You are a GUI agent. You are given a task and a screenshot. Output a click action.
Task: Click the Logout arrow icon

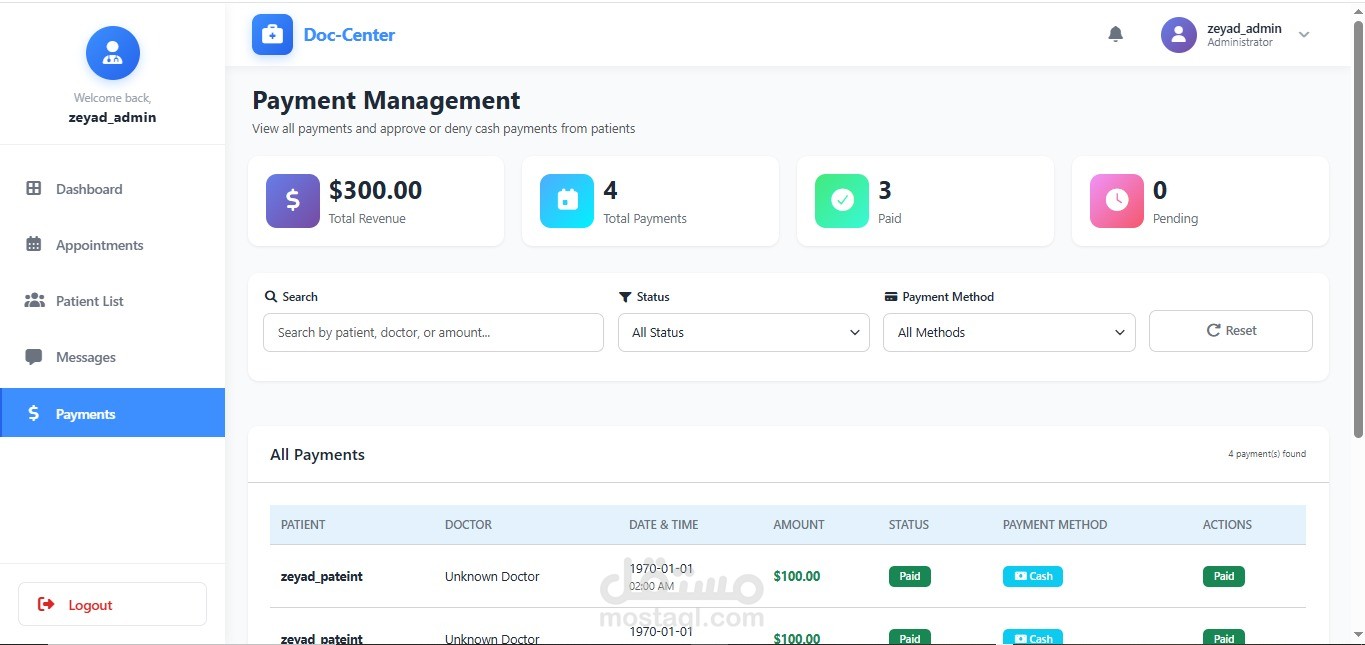[x=46, y=604]
